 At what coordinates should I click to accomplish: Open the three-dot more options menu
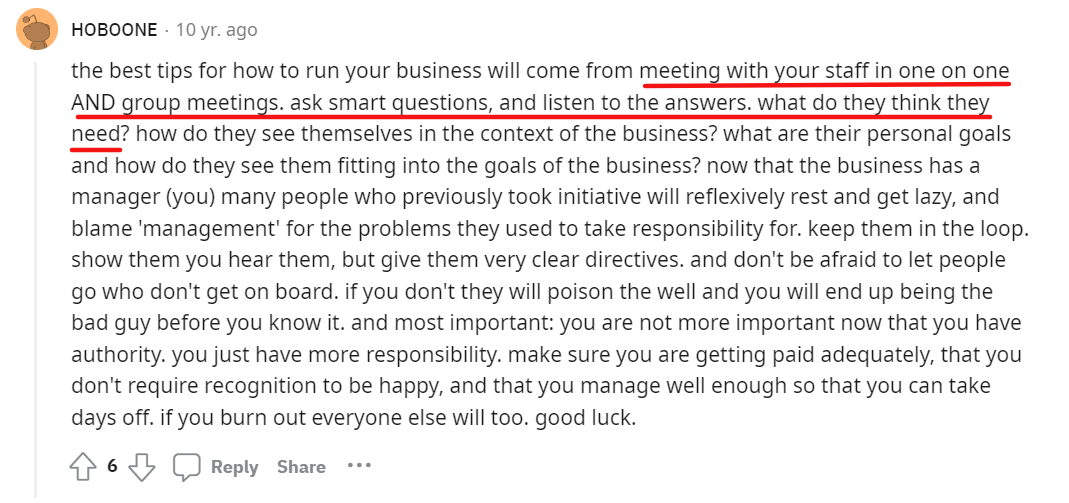tap(359, 466)
